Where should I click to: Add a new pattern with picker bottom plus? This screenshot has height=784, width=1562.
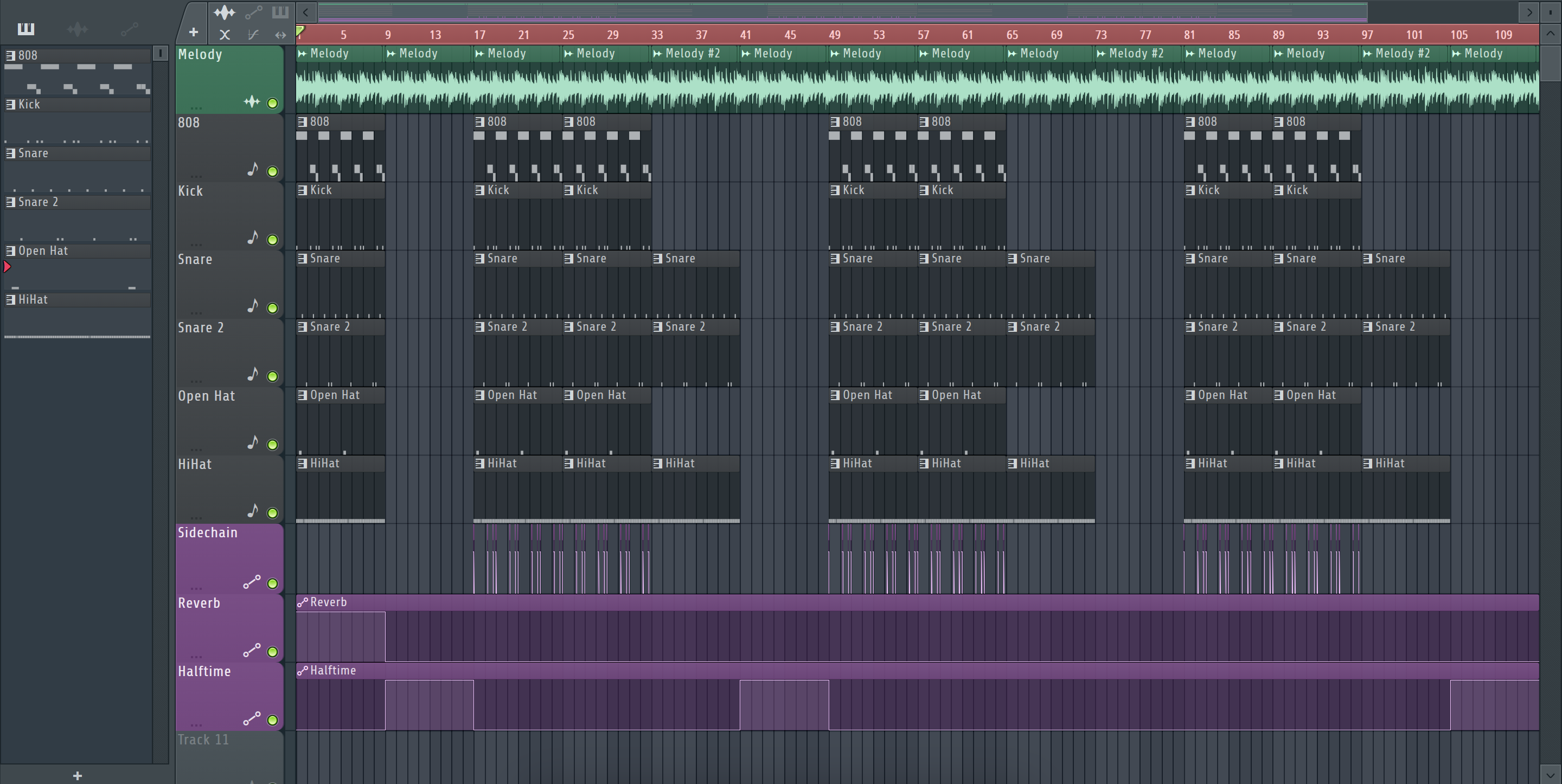[77, 775]
